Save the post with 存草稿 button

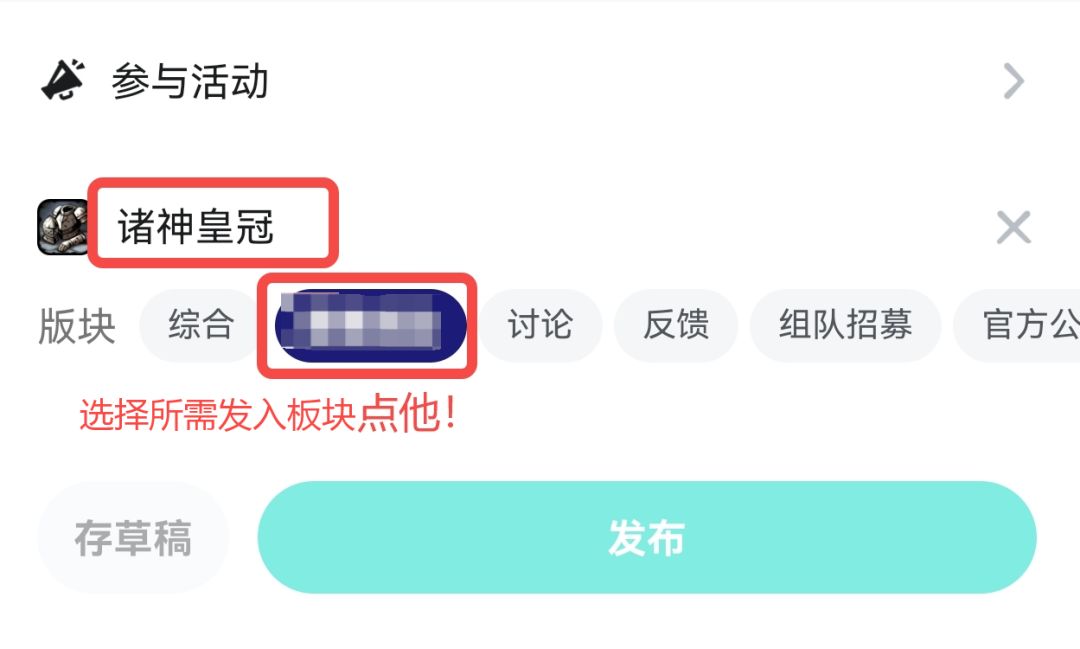coord(132,539)
